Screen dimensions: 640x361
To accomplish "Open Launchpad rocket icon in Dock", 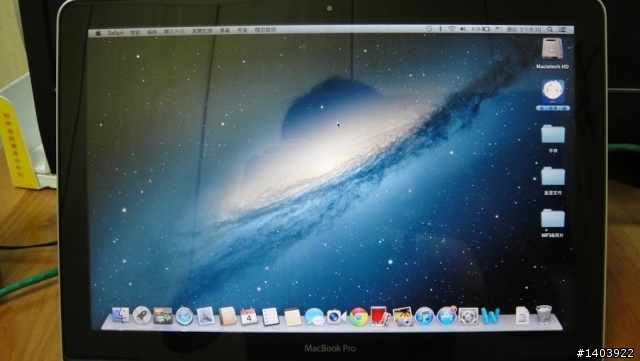I will [x=142, y=315].
